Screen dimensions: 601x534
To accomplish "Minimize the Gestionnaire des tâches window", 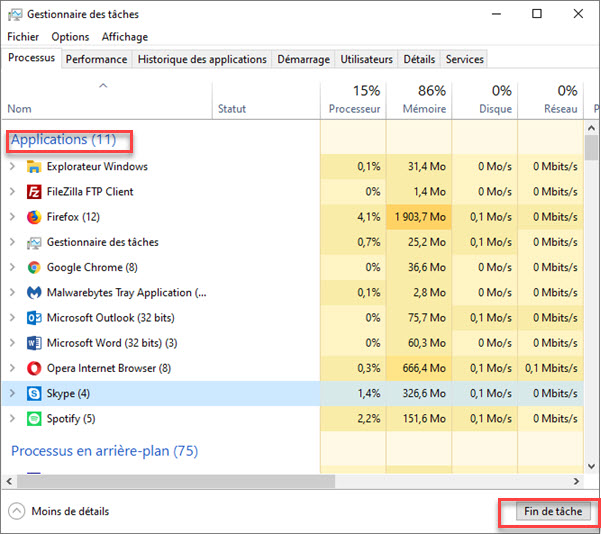I will pos(496,14).
